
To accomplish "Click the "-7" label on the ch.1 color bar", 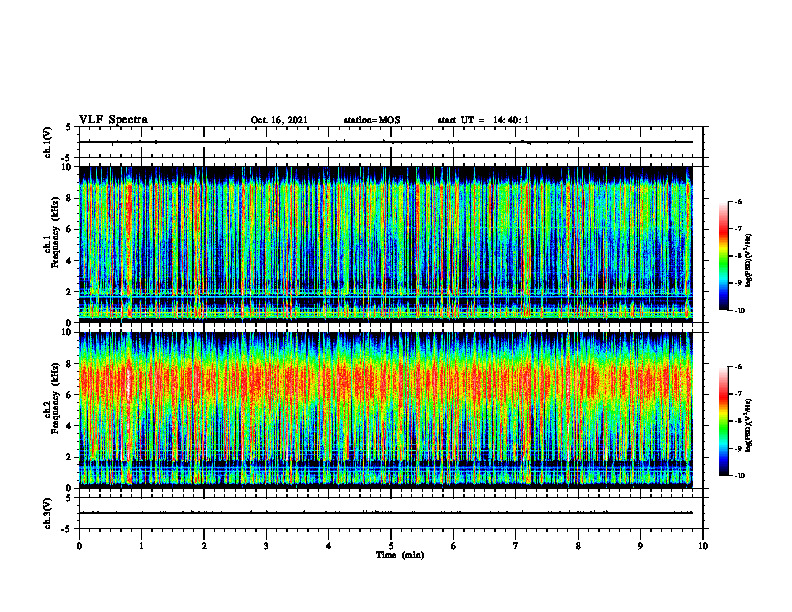I will click(x=738, y=229).
